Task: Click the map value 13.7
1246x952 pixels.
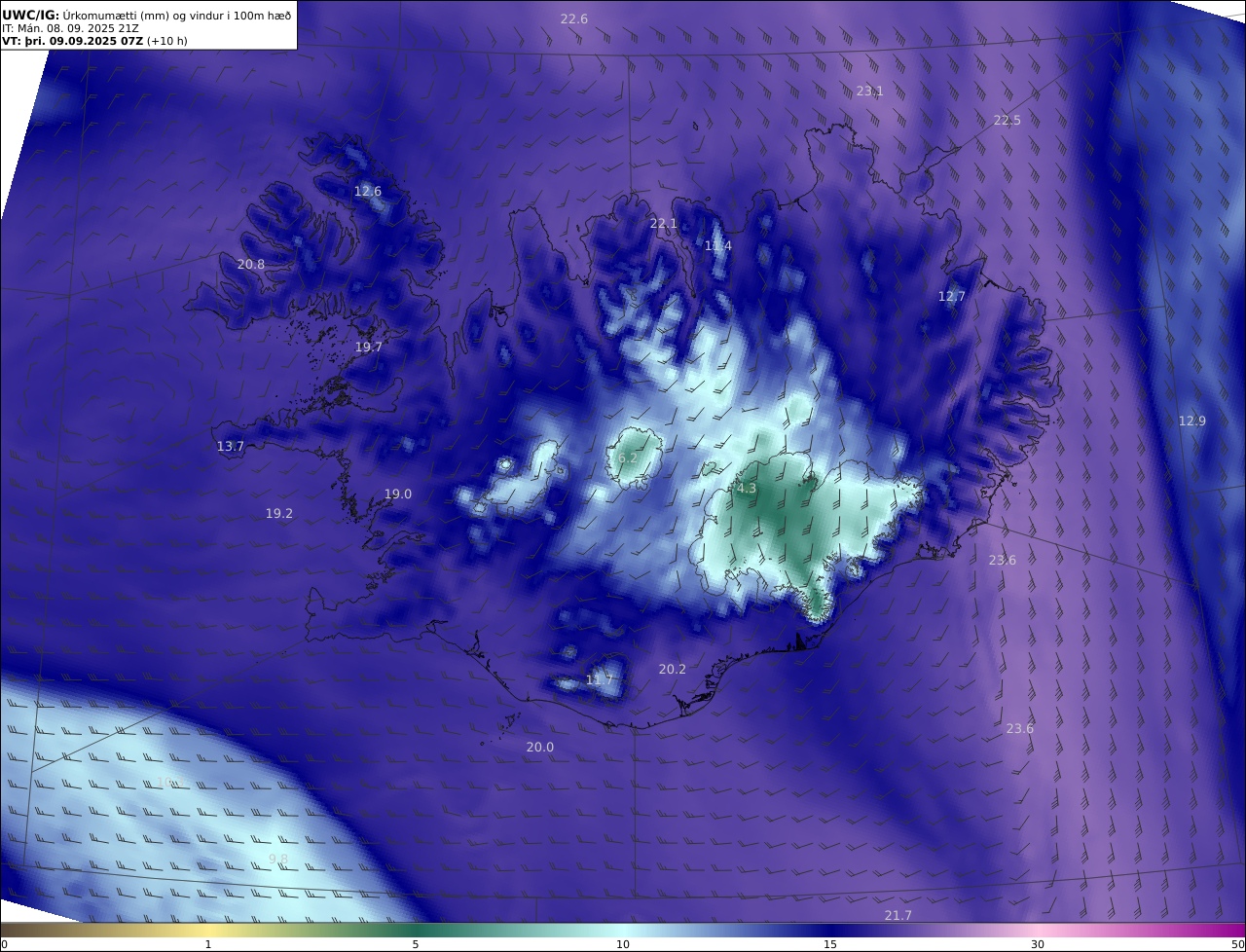Action: [x=231, y=447]
